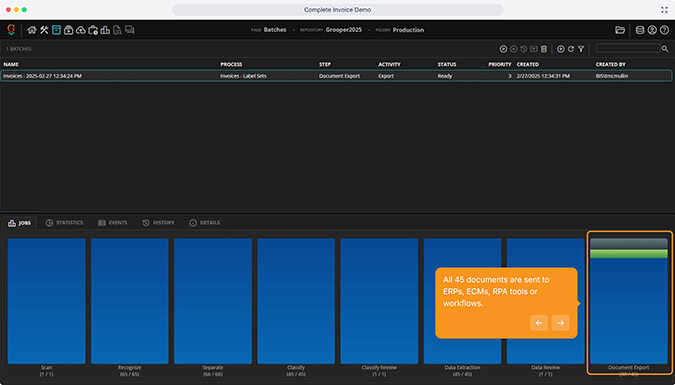Sort by the STATUS column header
675x385 pixels.
[x=447, y=64]
